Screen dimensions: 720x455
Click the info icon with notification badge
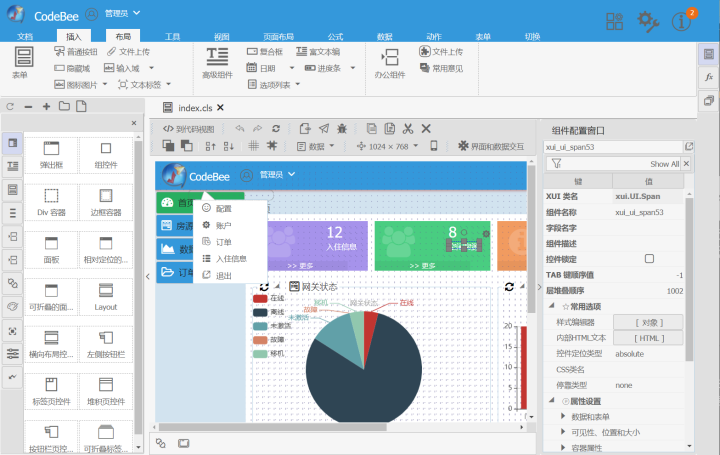682,21
